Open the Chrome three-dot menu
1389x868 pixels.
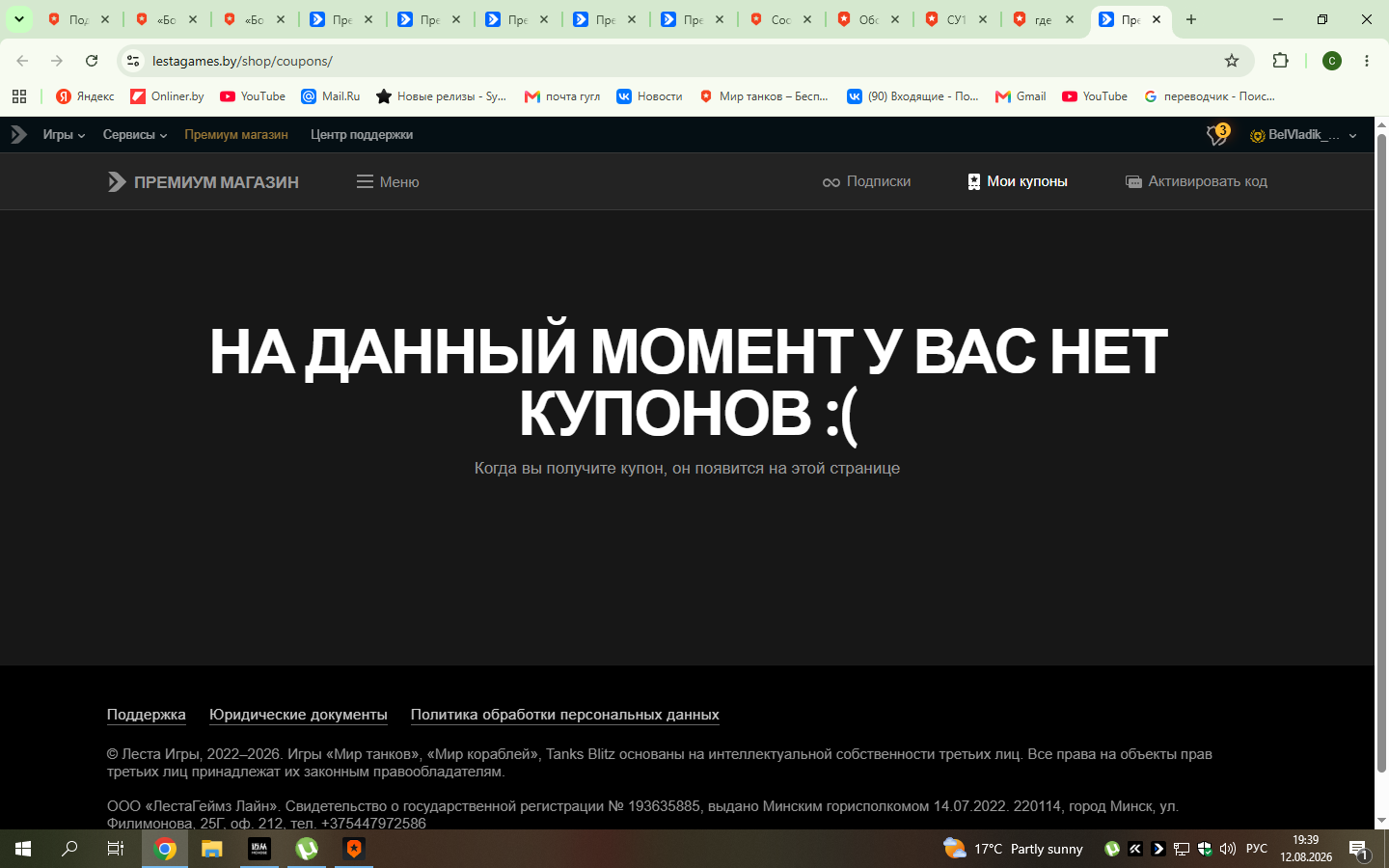point(1367,61)
